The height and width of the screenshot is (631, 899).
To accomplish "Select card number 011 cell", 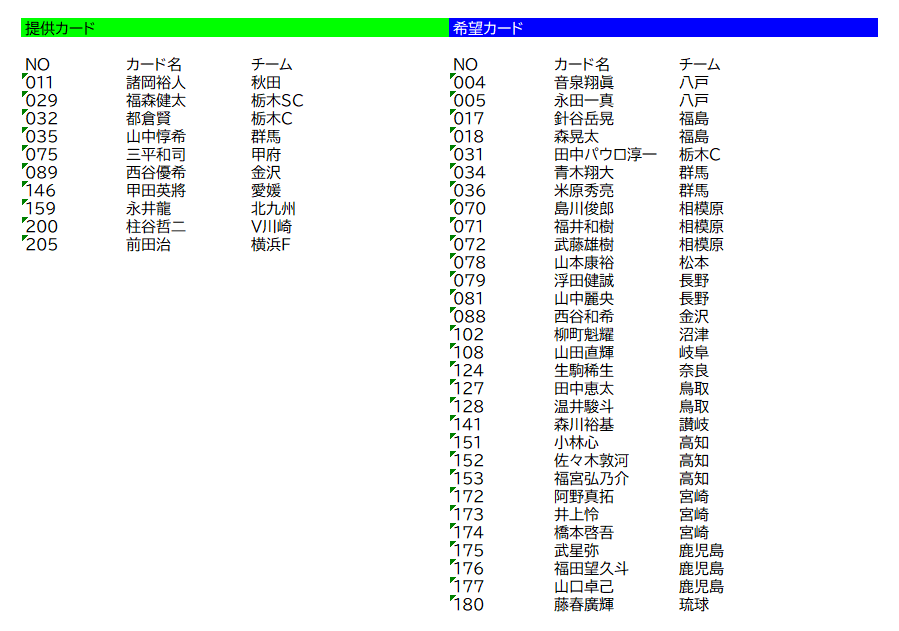I will click(x=39, y=83).
